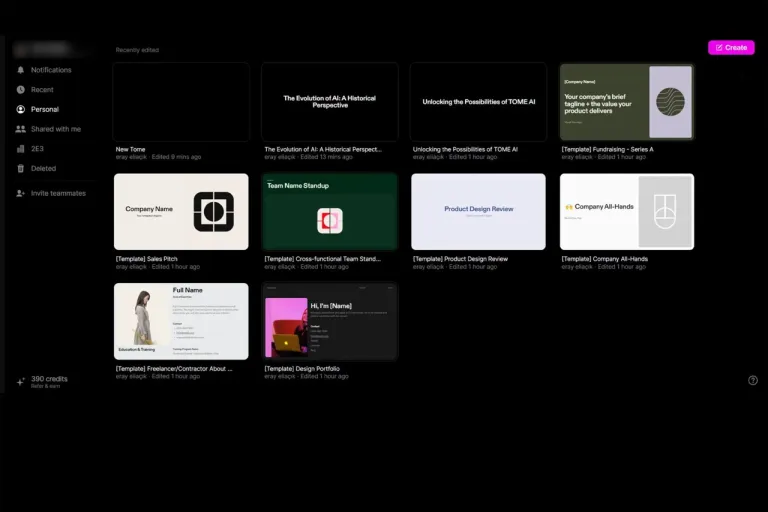This screenshot has height=512, width=768.
Task: Open the Freelancer/Contractor Full Name thumbnail
Action: [181, 321]
